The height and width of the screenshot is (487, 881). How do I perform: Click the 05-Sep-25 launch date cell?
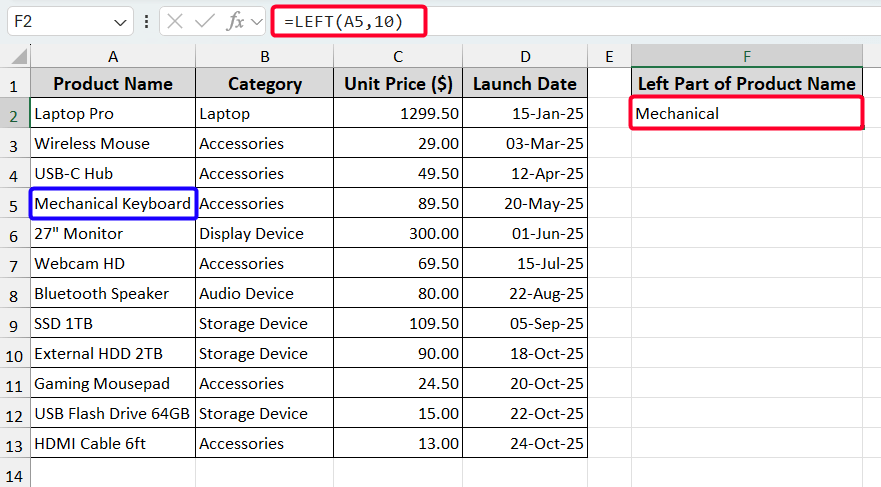pos(525,324)
